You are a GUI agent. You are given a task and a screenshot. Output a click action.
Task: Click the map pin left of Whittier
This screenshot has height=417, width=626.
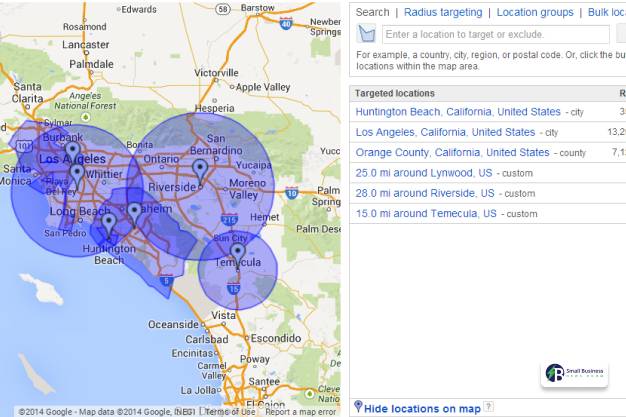(x=77, y=176)
